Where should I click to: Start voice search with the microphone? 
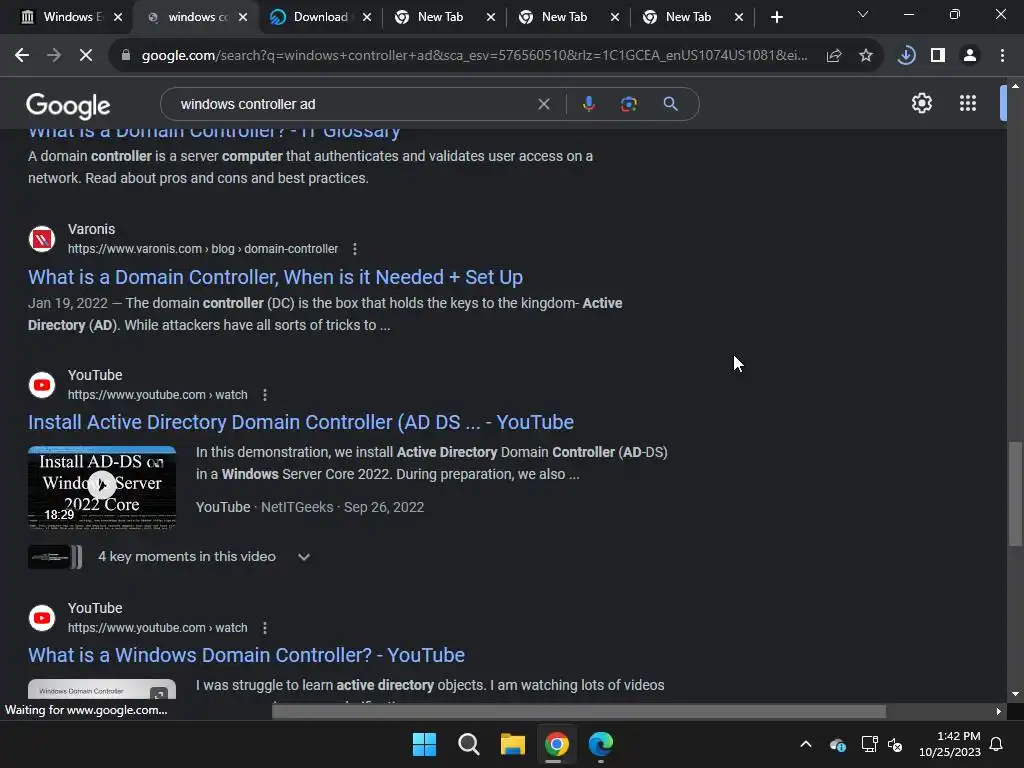click(x=588, y=104)
